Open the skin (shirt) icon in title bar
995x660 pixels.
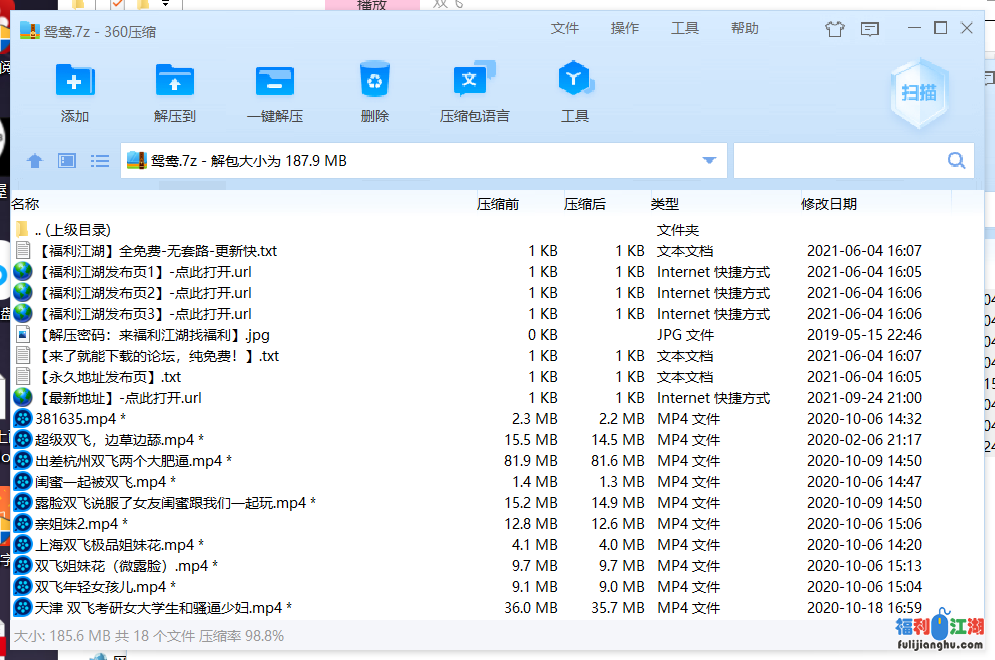click(x=835, y=29)
